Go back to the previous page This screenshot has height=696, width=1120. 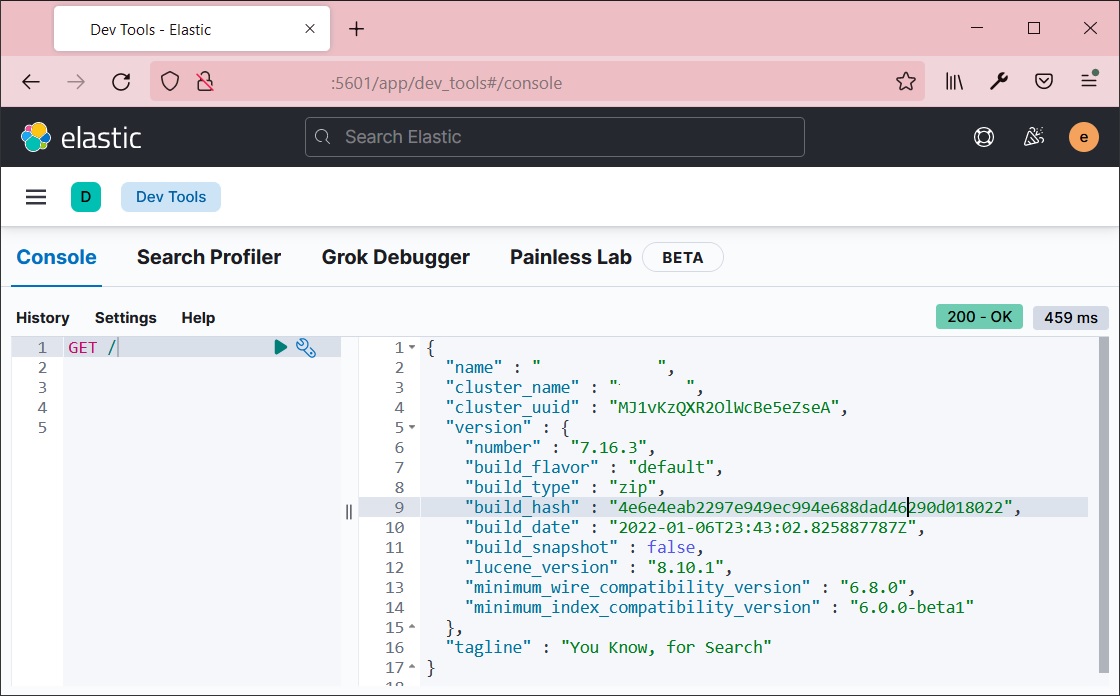tap(31, 82)
